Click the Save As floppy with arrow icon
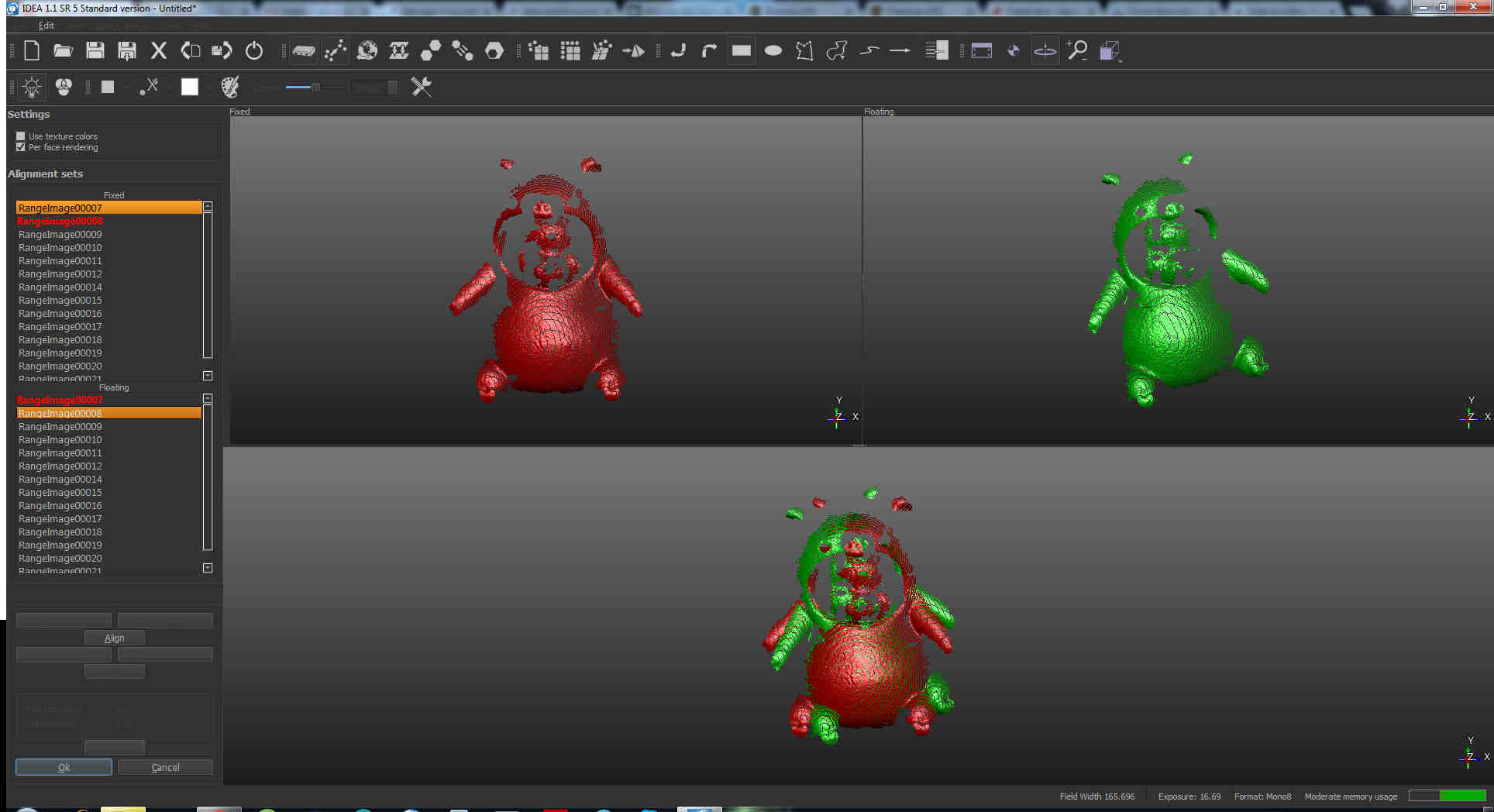Screen dimensions: 1494x812 (126, 51)
